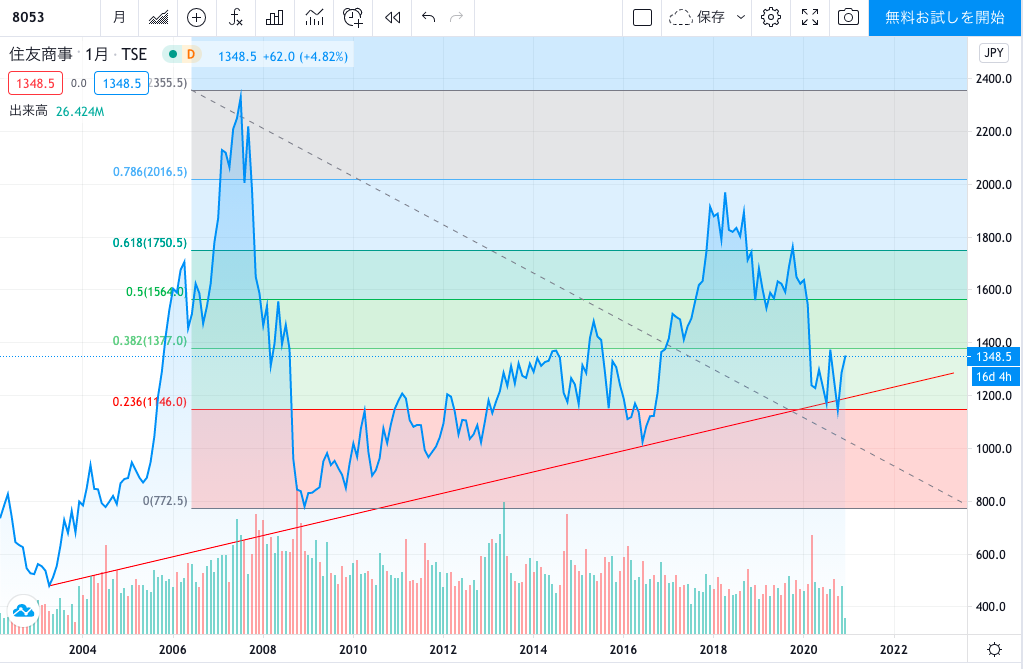Image resolution: width=1023 pixels, height=669 pixels.
Task: Open the JPY currency selector
Action: [x=994, y=53]
